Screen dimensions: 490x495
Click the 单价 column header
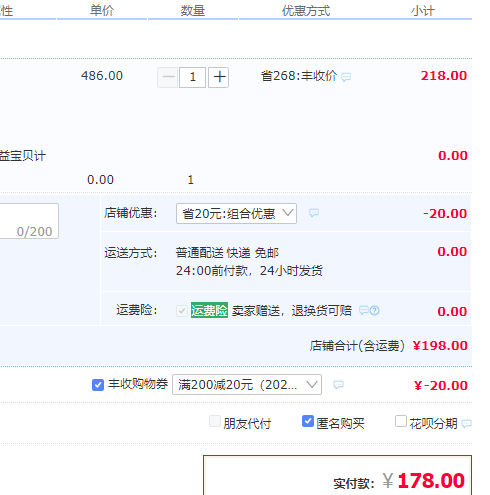pos(102,11)
